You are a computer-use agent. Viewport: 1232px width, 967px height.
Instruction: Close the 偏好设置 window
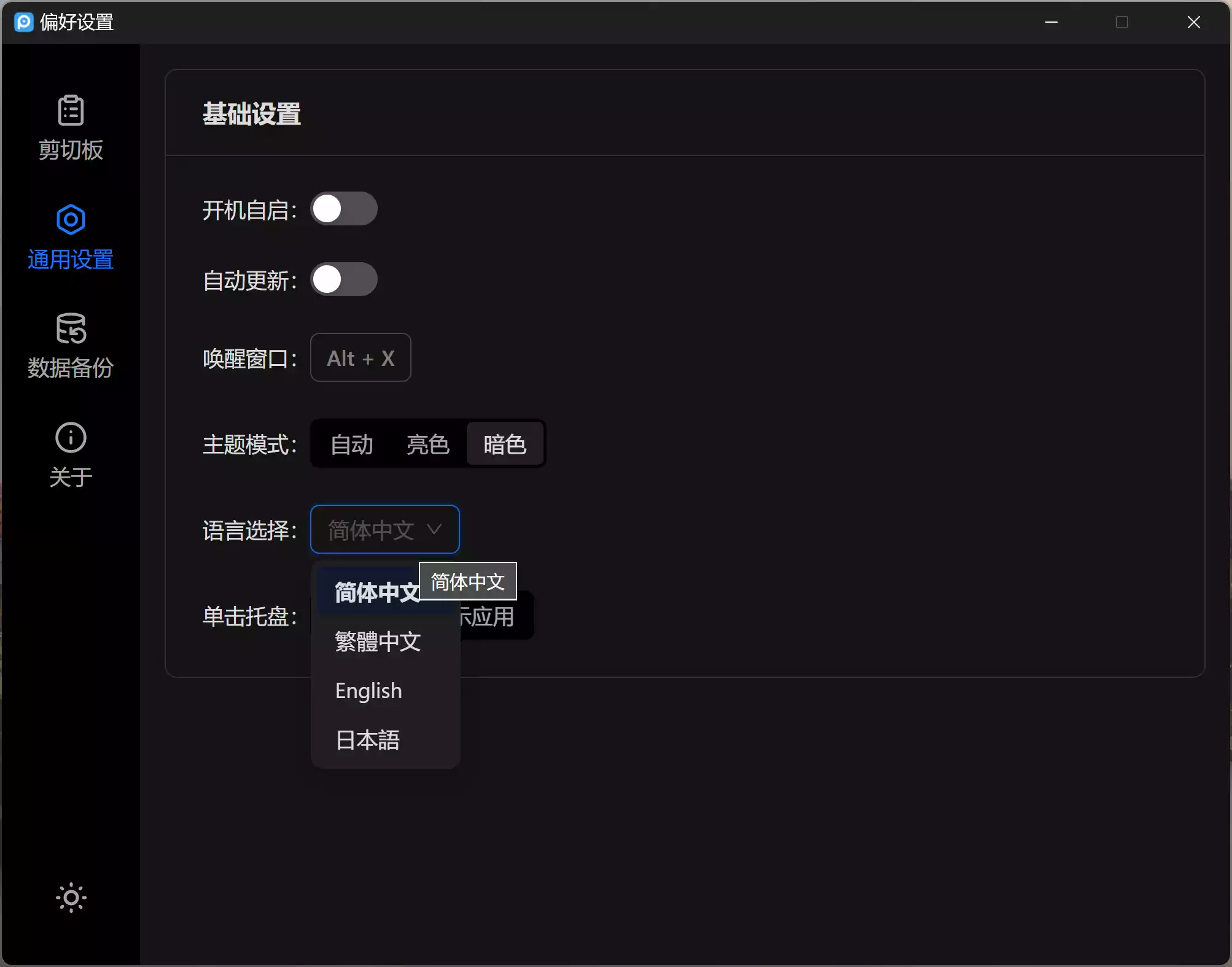[1193, 23]
